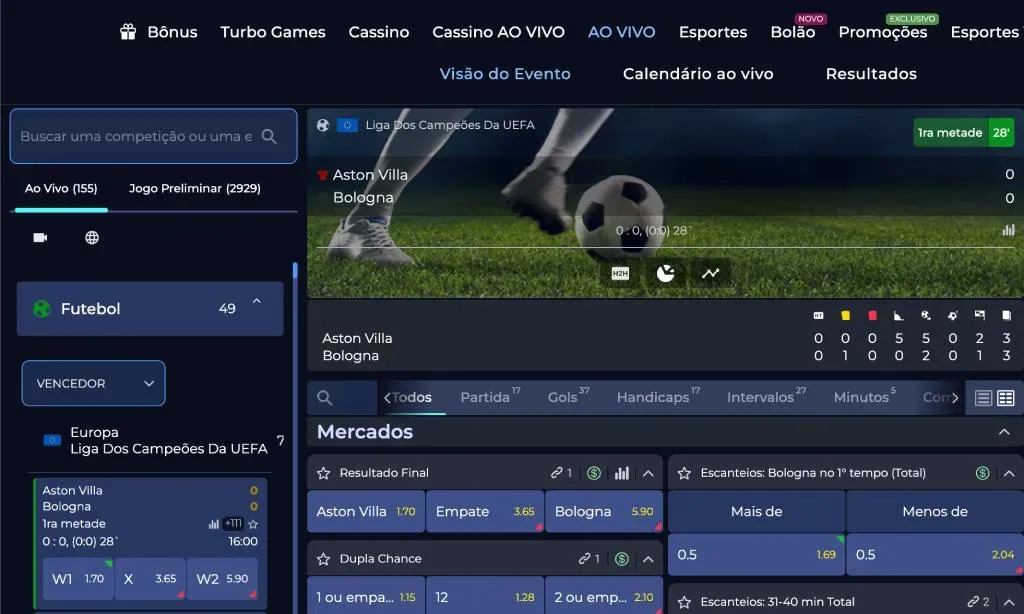Click X 3.65 odds in sidebar
The height and width of the screenshot is (614, 1024).
(x=150, y=579)
